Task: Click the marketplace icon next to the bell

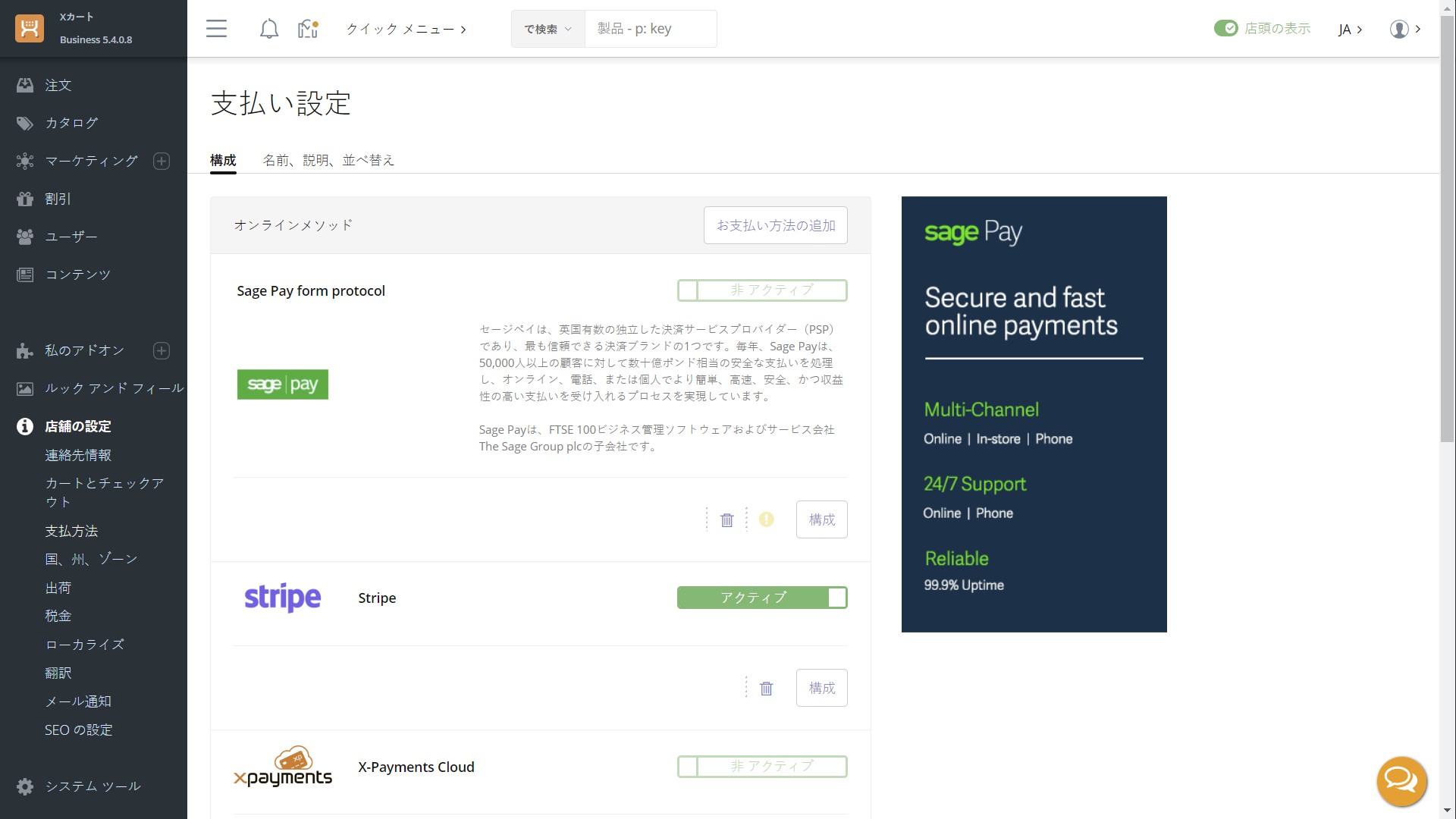Action: pos(308,29)
